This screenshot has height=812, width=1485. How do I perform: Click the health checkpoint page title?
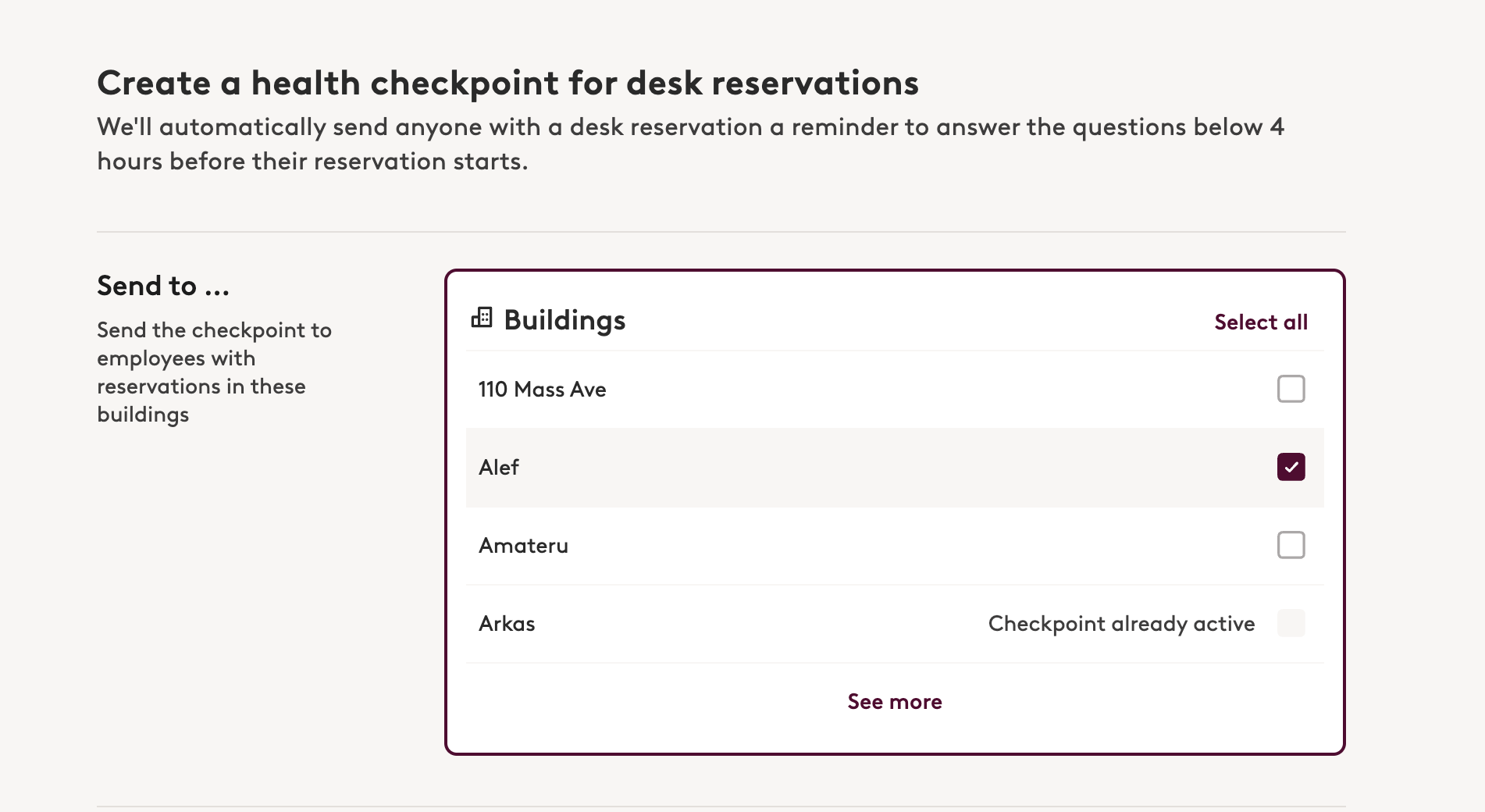pos(507,83)
